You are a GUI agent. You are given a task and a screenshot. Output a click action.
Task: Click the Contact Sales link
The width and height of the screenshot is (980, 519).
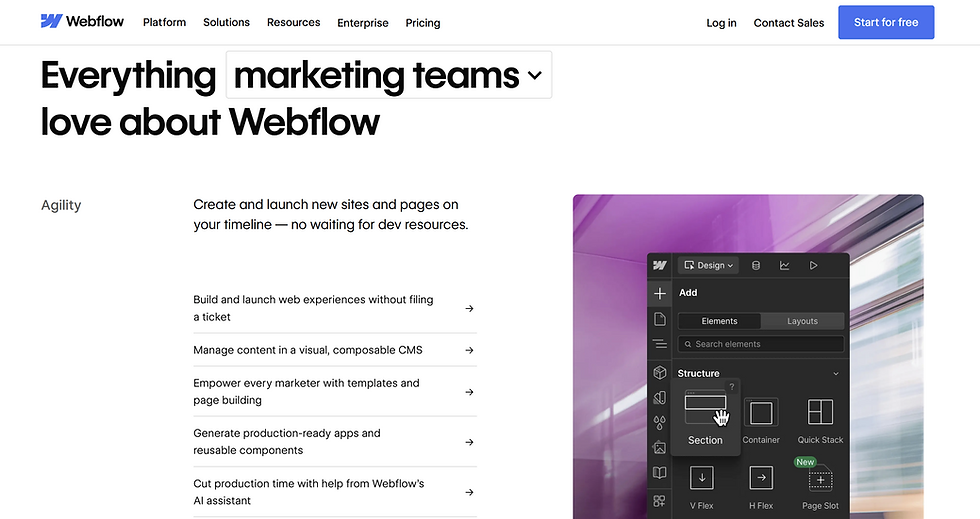coord(789,23)
